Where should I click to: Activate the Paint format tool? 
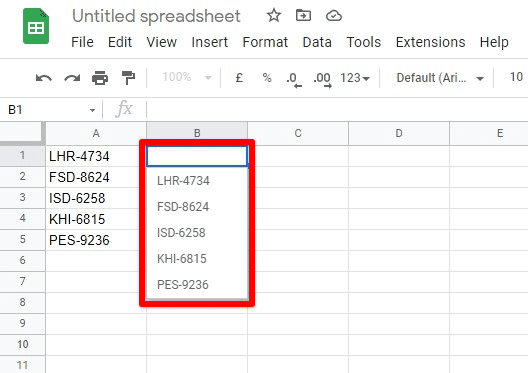(x=128, y=78)
